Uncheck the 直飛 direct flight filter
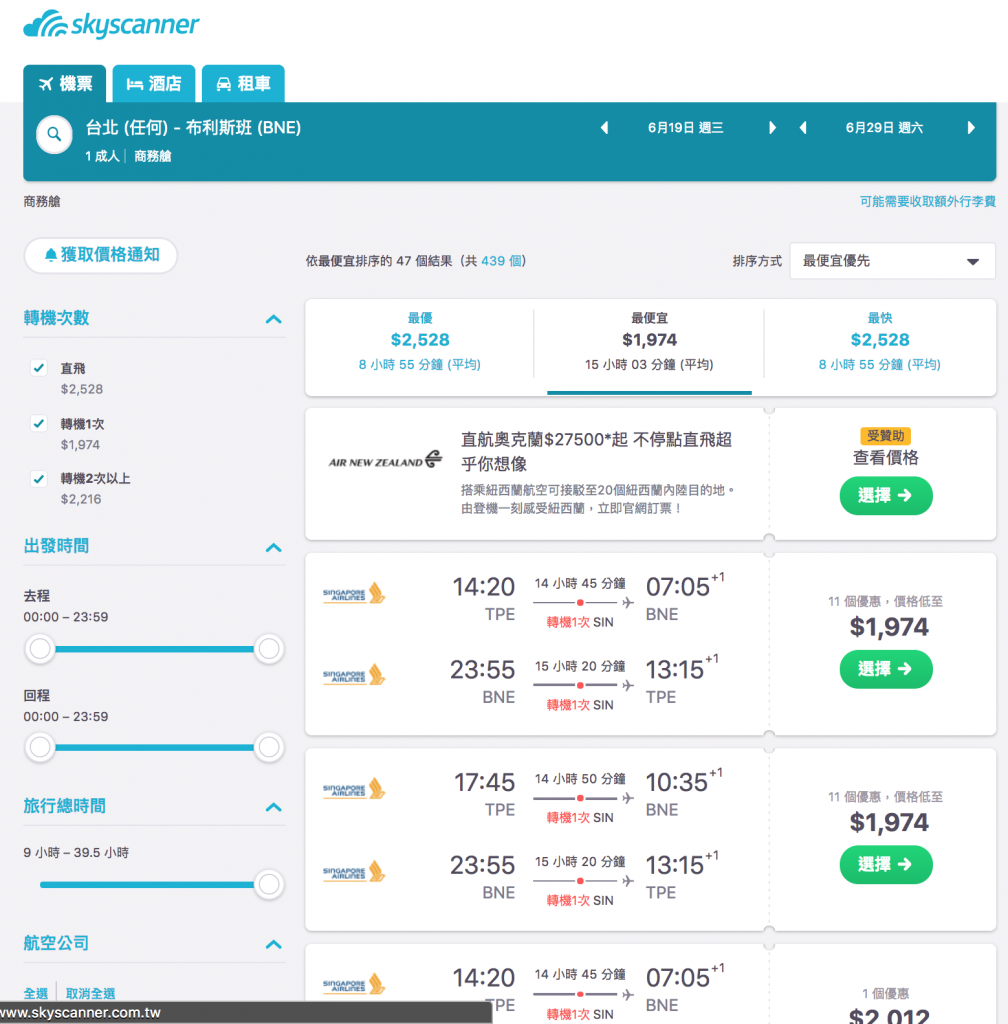1008x1024 pixels. (x=39, y=368)
